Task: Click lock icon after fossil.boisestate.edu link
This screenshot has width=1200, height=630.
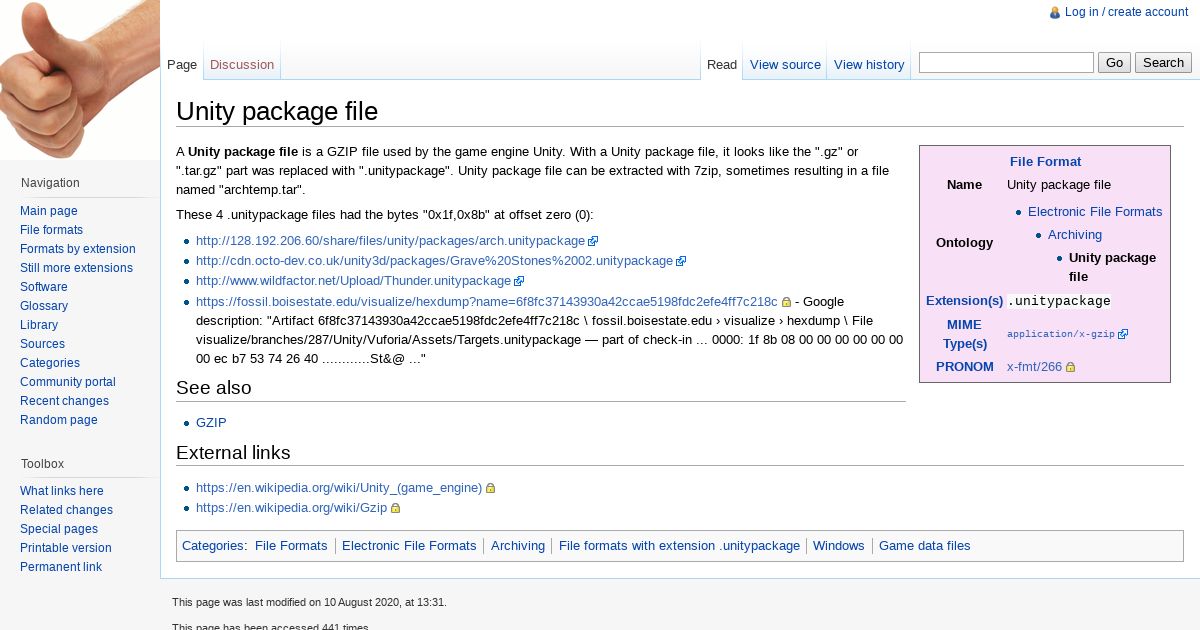Action: [x=786, y=302]
